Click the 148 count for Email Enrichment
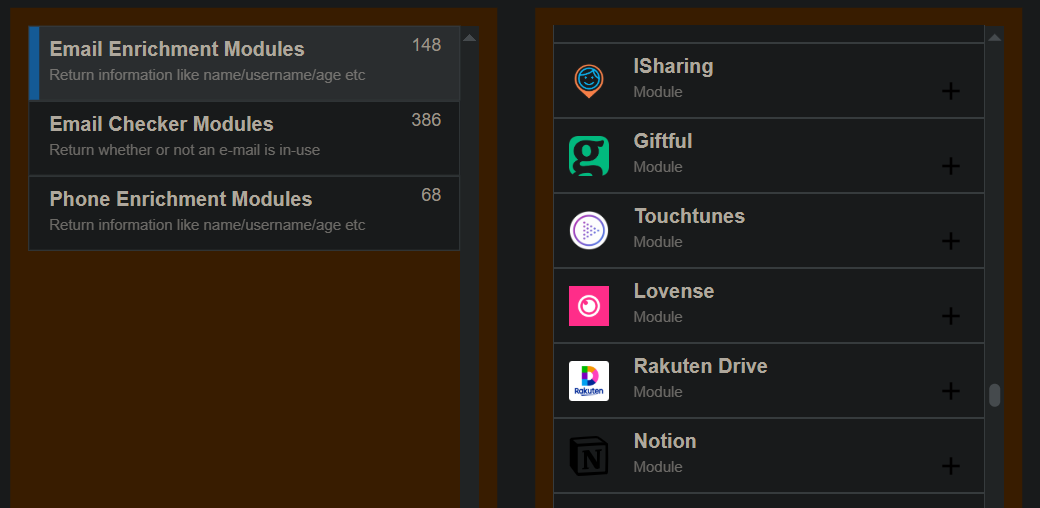This screenshot has width=1040, height=508. pyautogui.click(x=426, y=45)
